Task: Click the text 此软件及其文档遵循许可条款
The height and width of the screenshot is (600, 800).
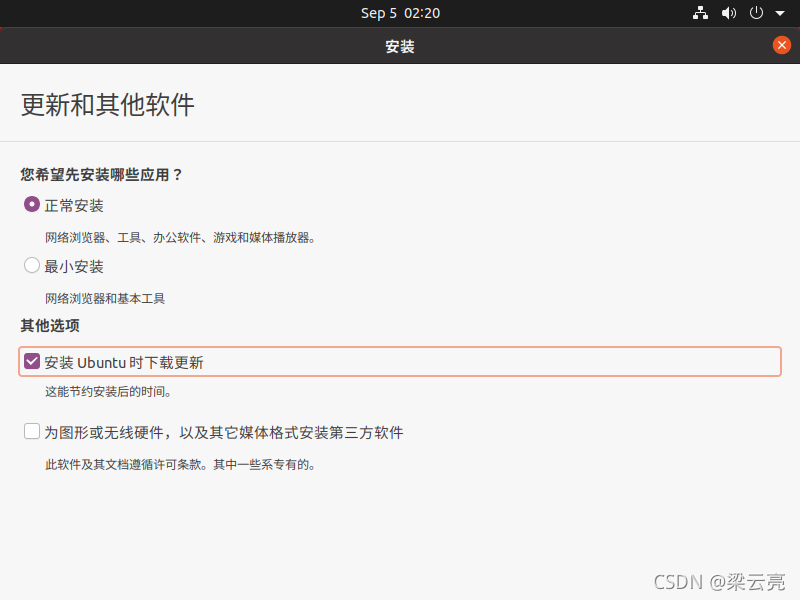Action: pyautogui.click(x=123, y=465)
